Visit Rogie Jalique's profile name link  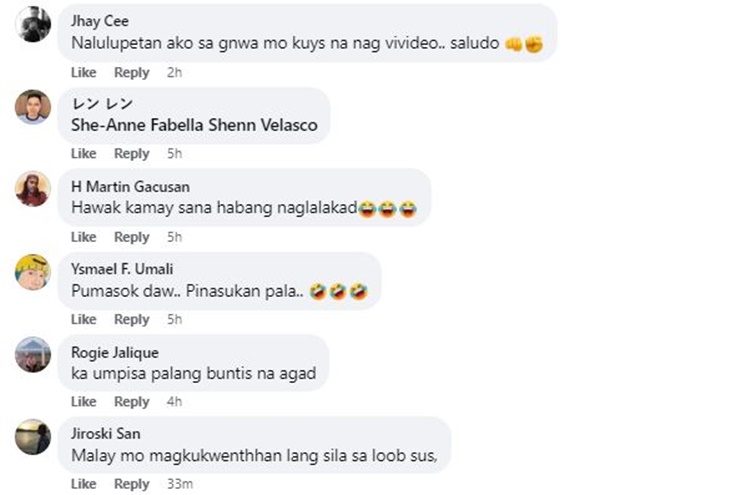115,352
